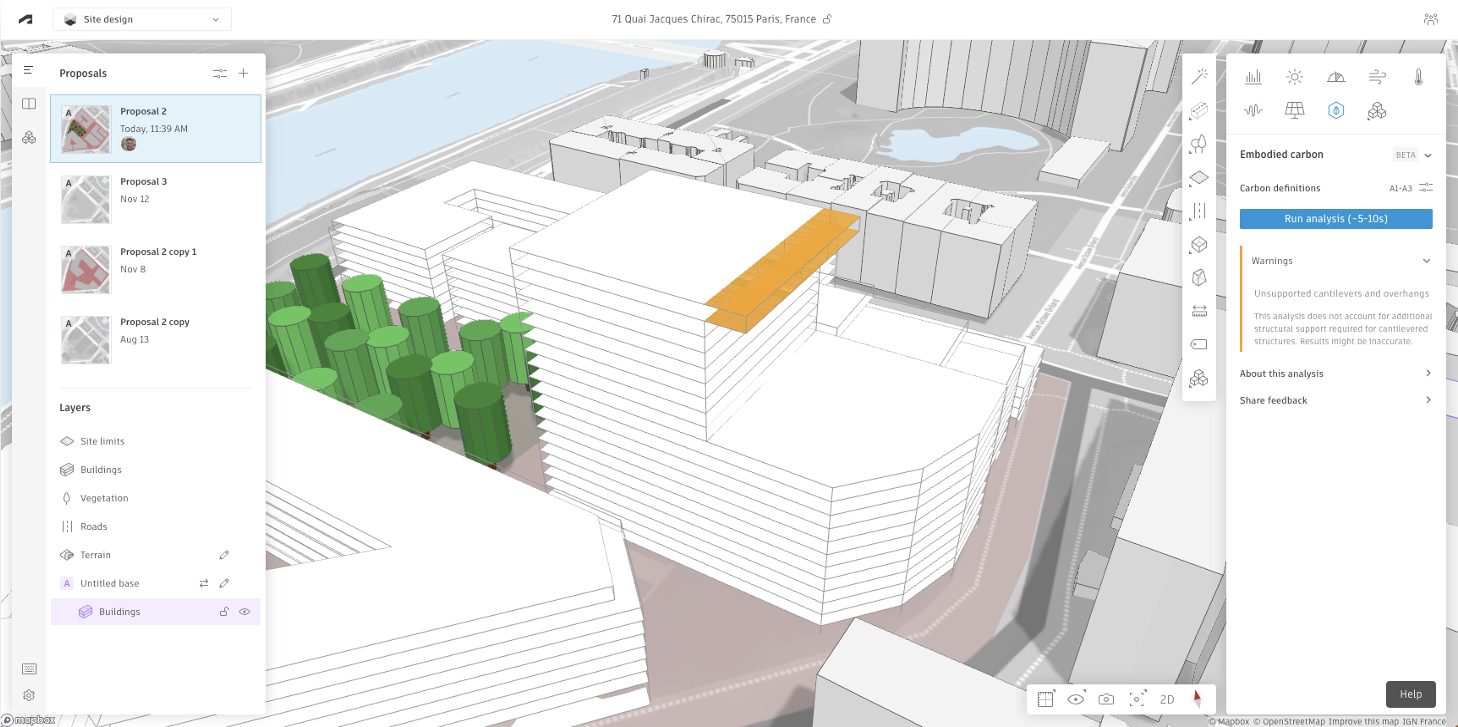Open the Site design dropdown

(x=141, y=18)
